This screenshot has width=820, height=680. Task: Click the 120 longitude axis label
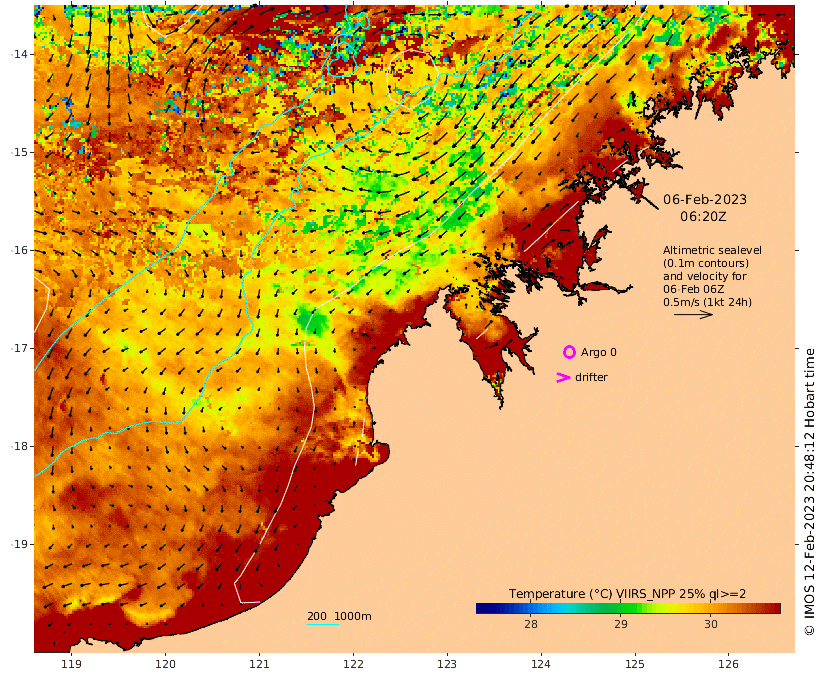[165, 664]
